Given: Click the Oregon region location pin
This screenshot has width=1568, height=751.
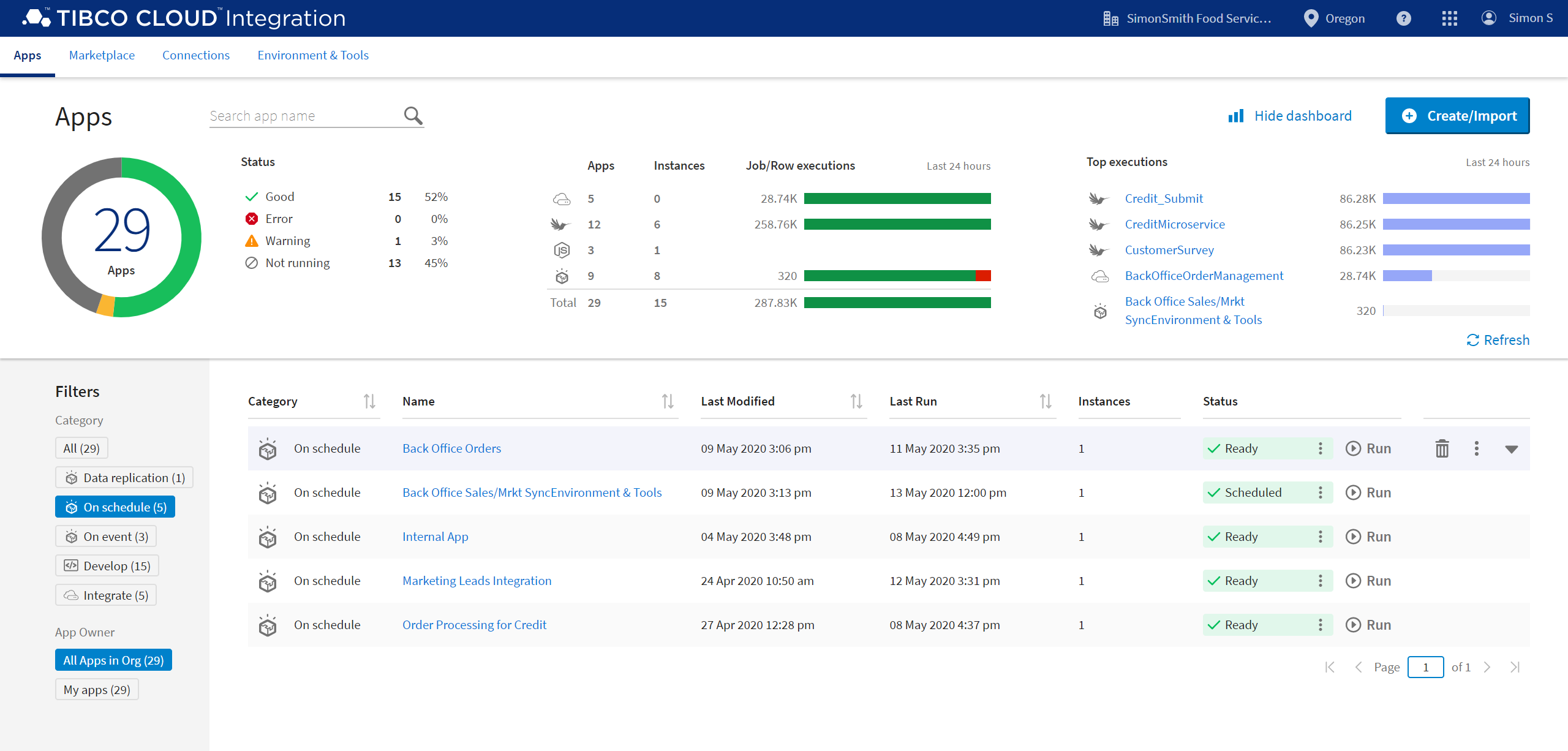Looking at the screenshot, I should pyautogui.click(x=1311, y=18).
